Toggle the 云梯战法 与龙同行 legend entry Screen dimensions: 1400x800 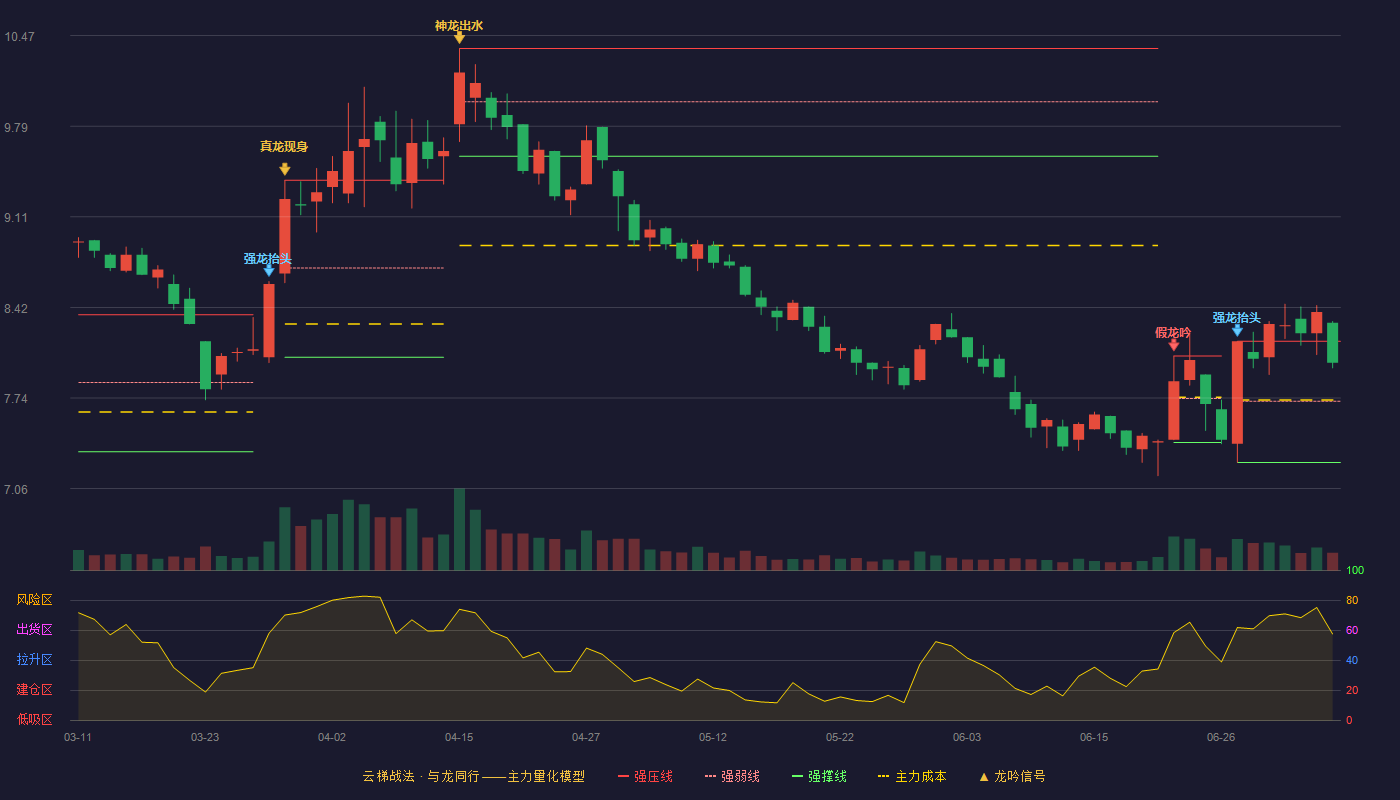click(473, 776)
